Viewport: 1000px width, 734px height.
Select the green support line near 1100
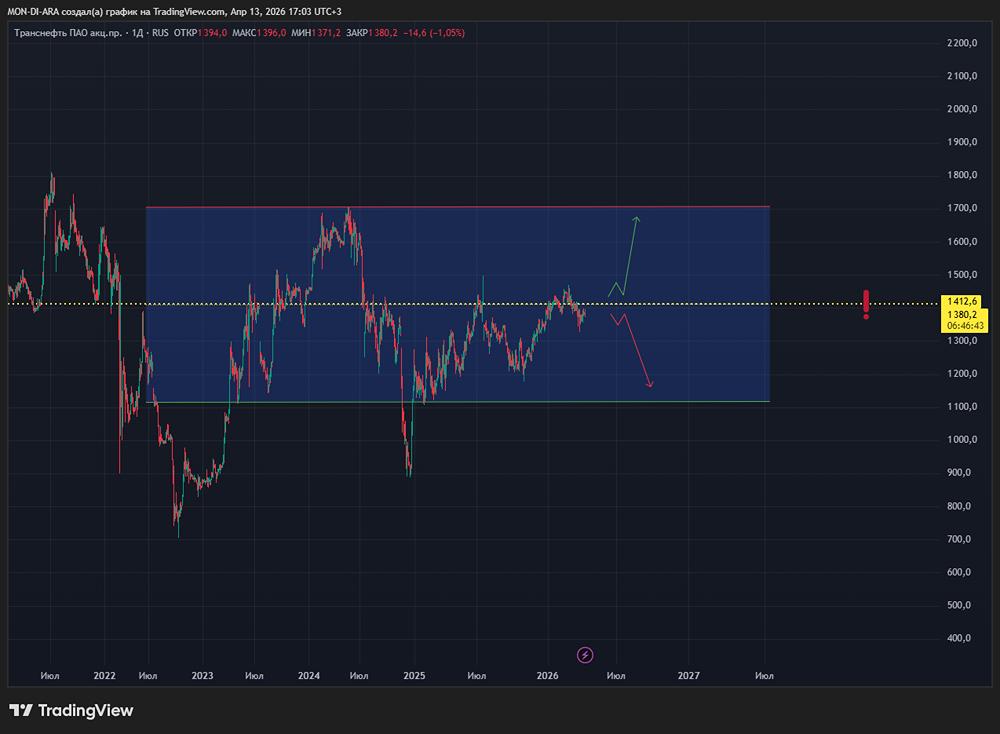458,402
